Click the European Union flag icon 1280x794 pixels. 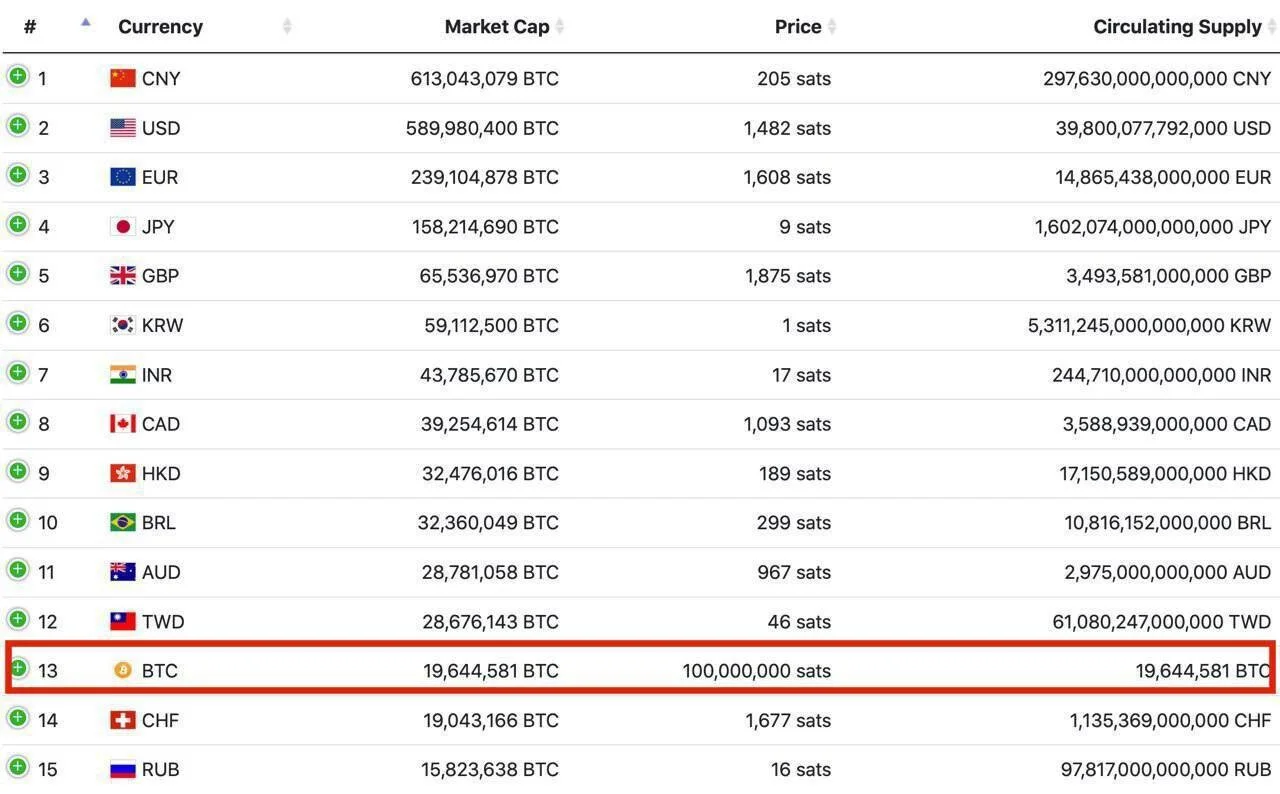123,177
